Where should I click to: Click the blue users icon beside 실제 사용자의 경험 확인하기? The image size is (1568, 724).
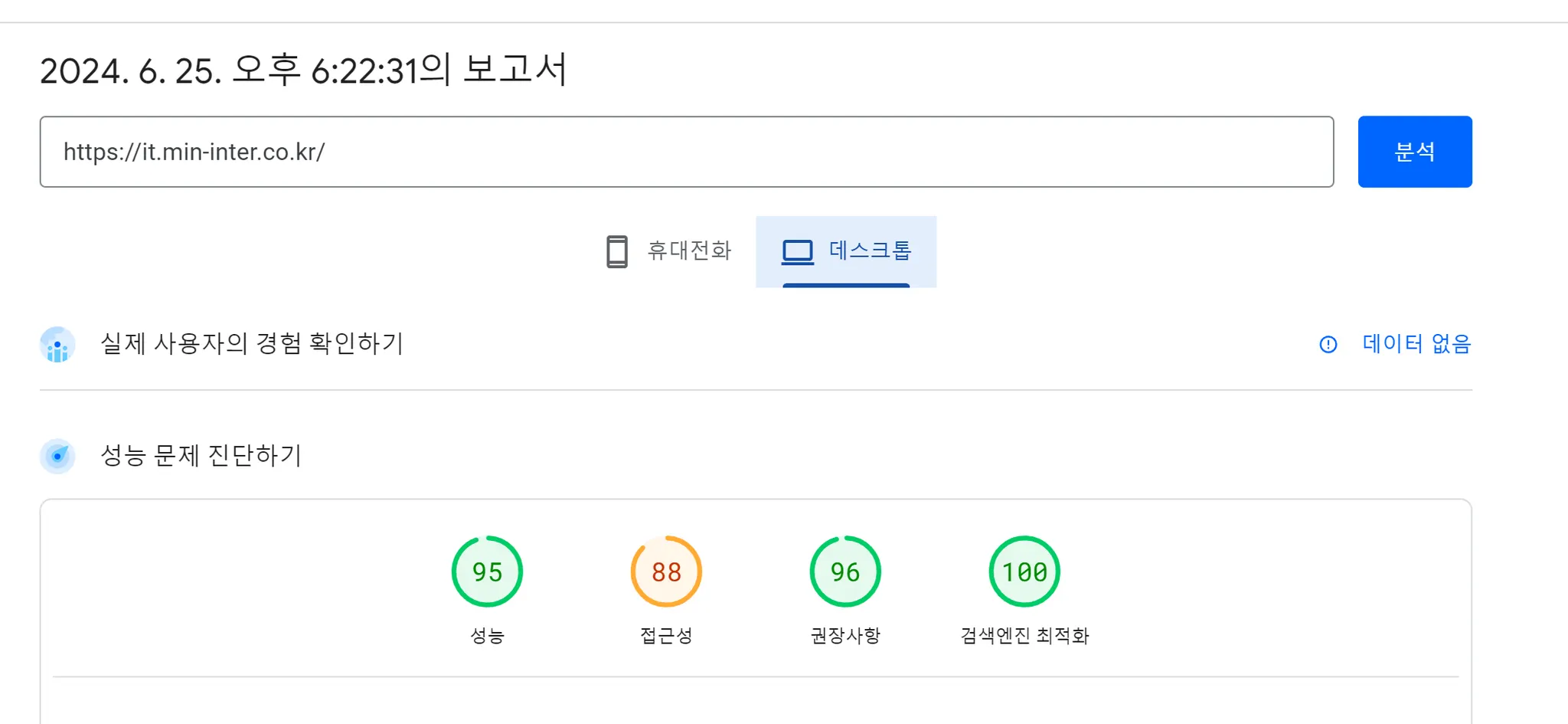[57, 344]
